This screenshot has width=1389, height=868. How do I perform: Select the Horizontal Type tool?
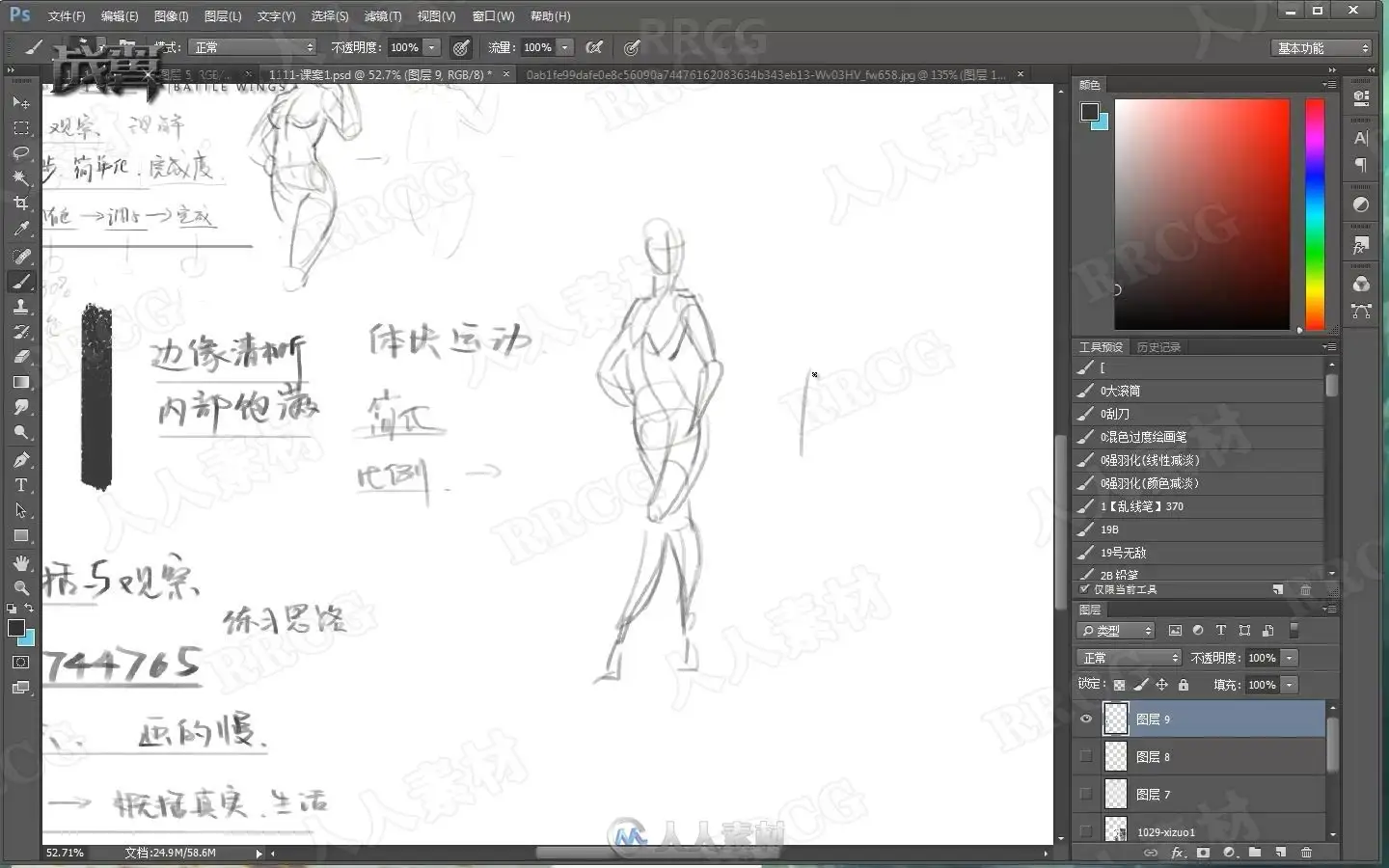[21, 485]
